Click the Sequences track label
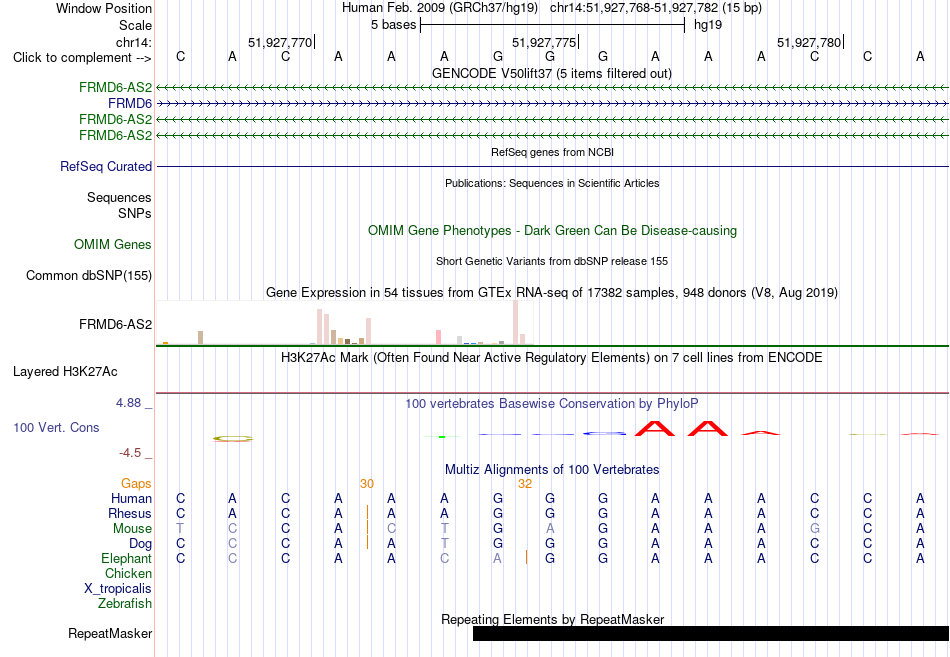 pos(119,198)
